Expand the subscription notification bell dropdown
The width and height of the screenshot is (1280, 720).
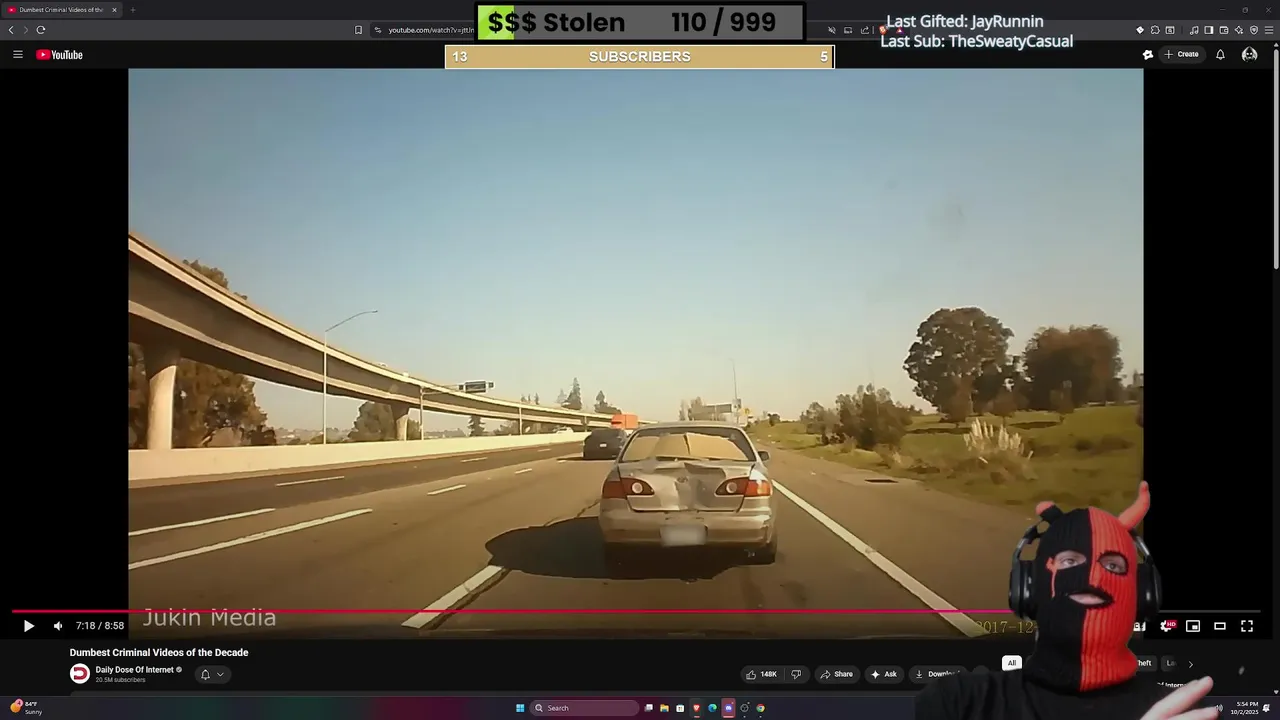(212, 674)
